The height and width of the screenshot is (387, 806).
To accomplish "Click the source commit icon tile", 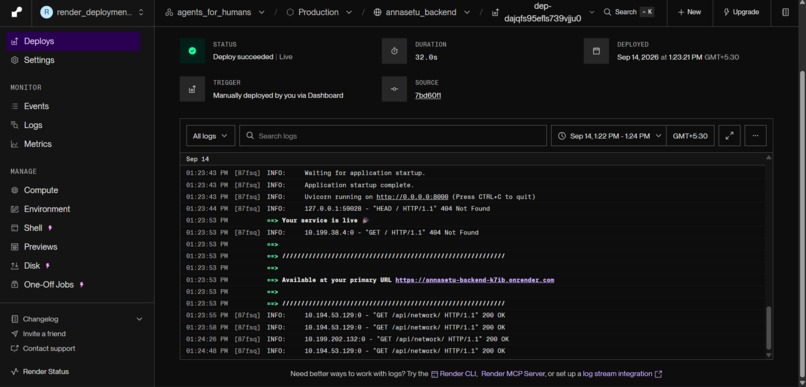I will click(394, 89).
